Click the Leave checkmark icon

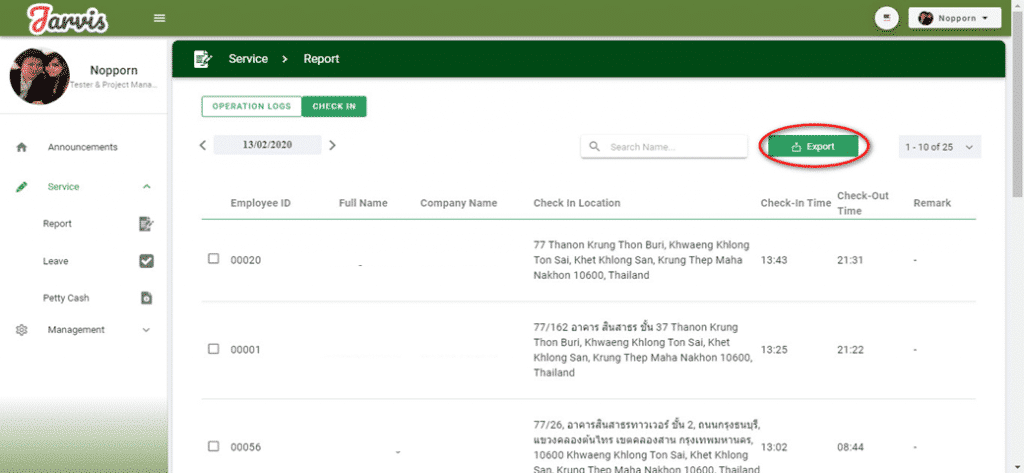click(x=146, y=261)
